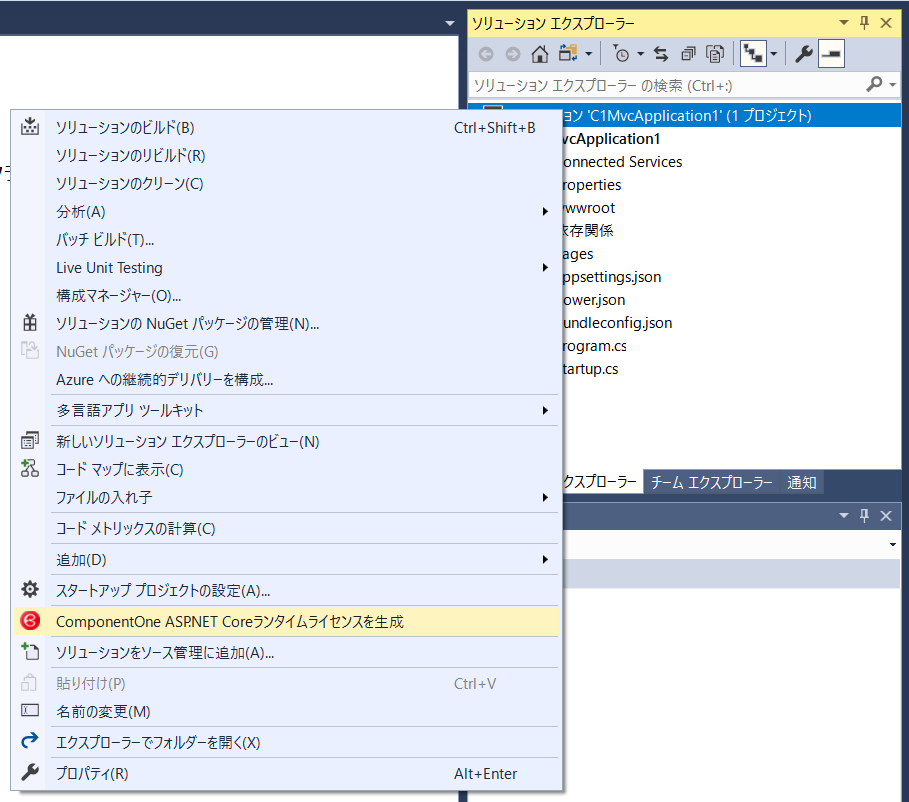909x802 pixels.
Task: Select the Connected Services tree node
Action: 621,162
